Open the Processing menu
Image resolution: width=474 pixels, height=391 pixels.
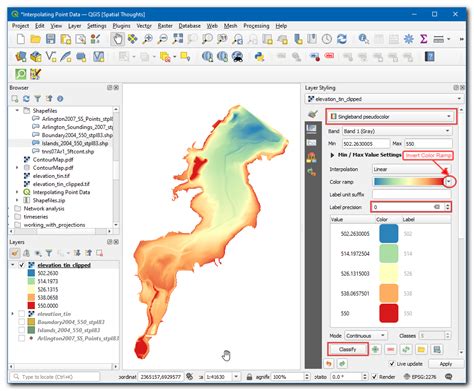[256, 26]
